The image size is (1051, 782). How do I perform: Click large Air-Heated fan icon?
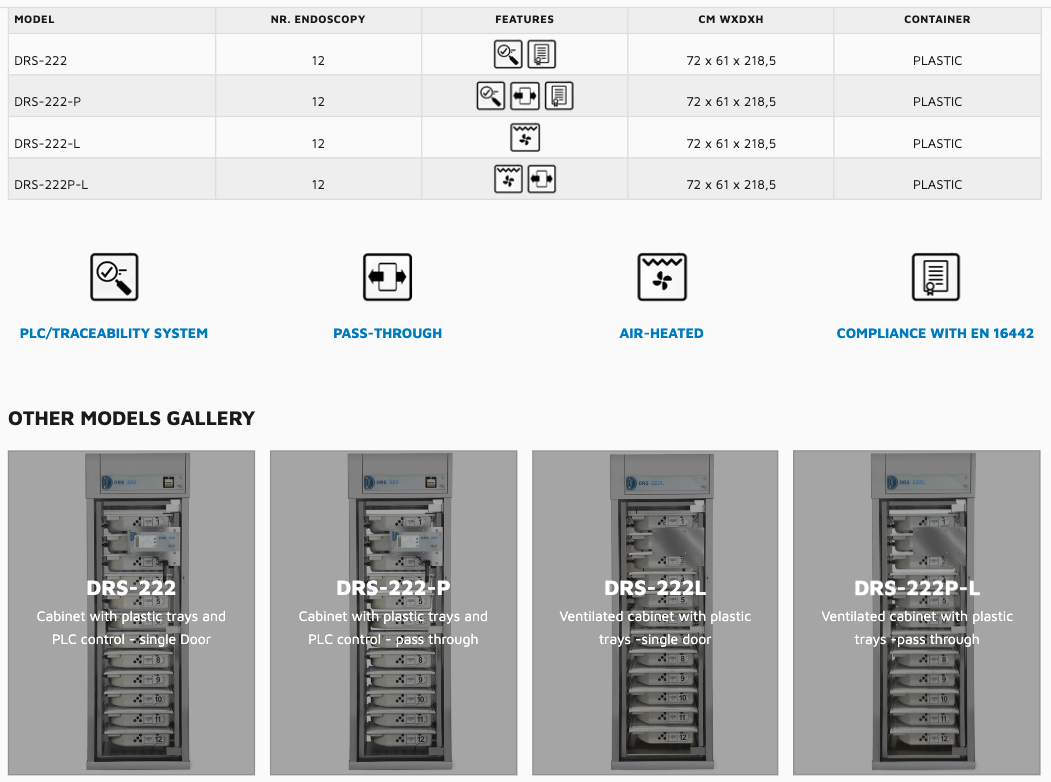[662, 277]
